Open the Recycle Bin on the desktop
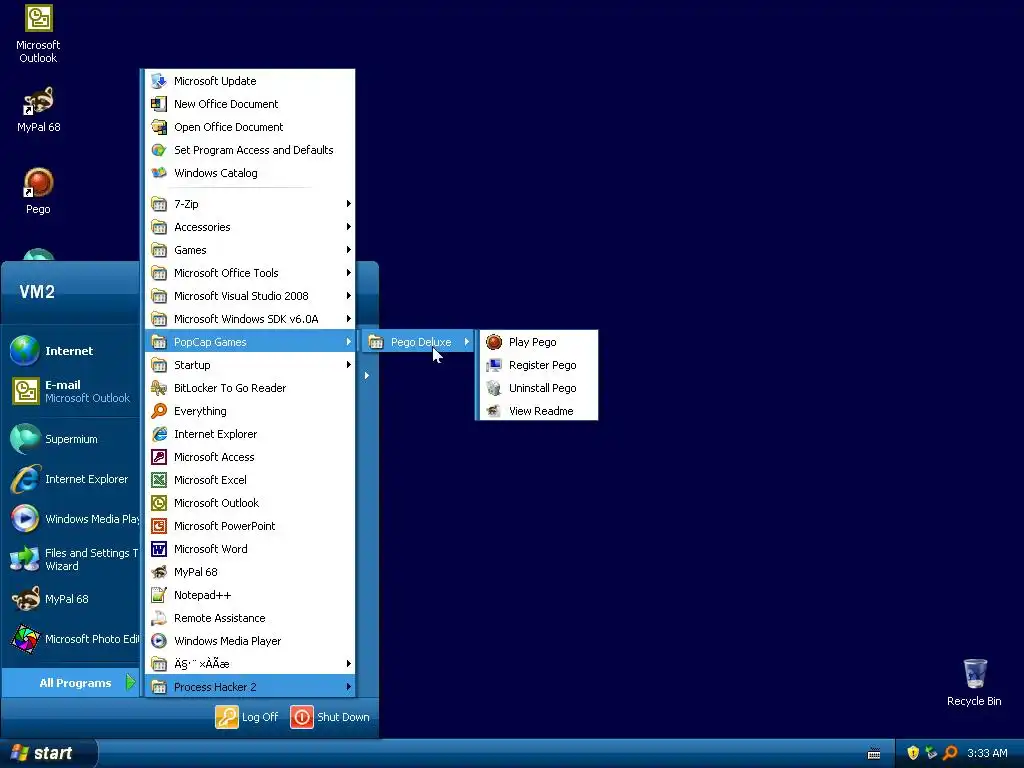The height and width of the screenshot is (768, 1024). point(974,673)
